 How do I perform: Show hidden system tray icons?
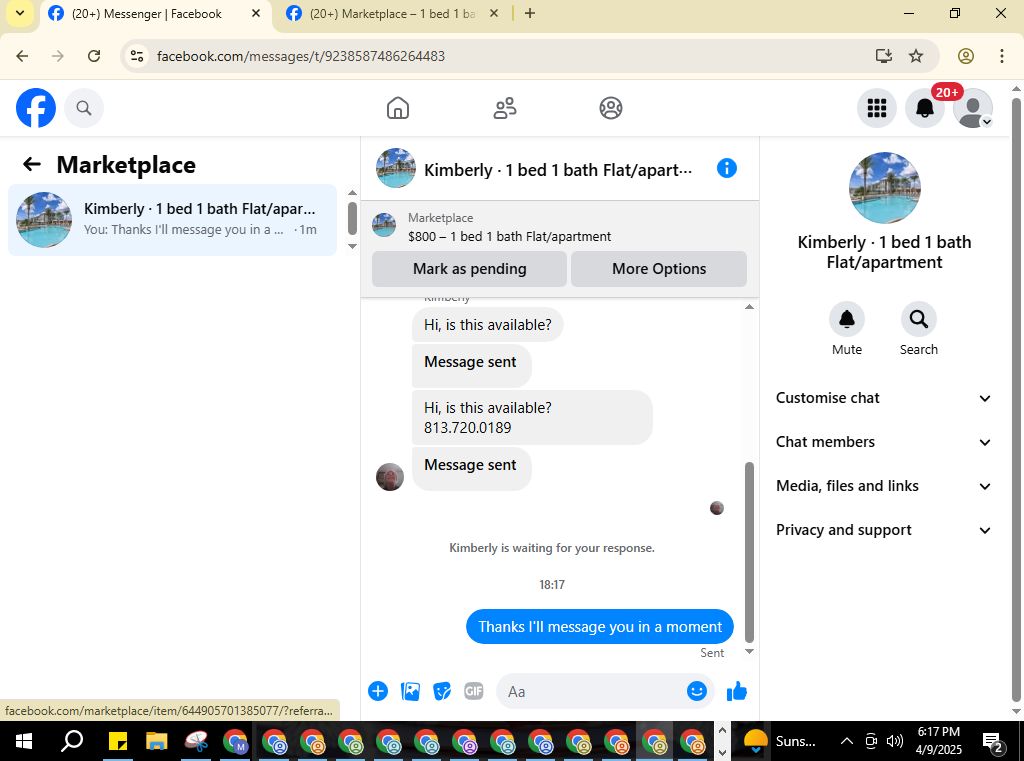pos(846,741)
